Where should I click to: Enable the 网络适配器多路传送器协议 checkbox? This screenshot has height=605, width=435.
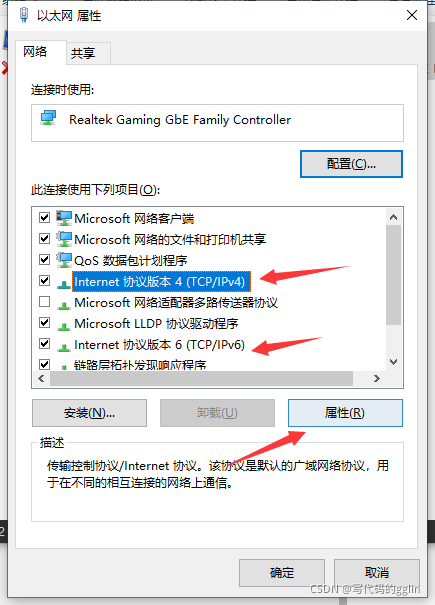tap(45, 301)
